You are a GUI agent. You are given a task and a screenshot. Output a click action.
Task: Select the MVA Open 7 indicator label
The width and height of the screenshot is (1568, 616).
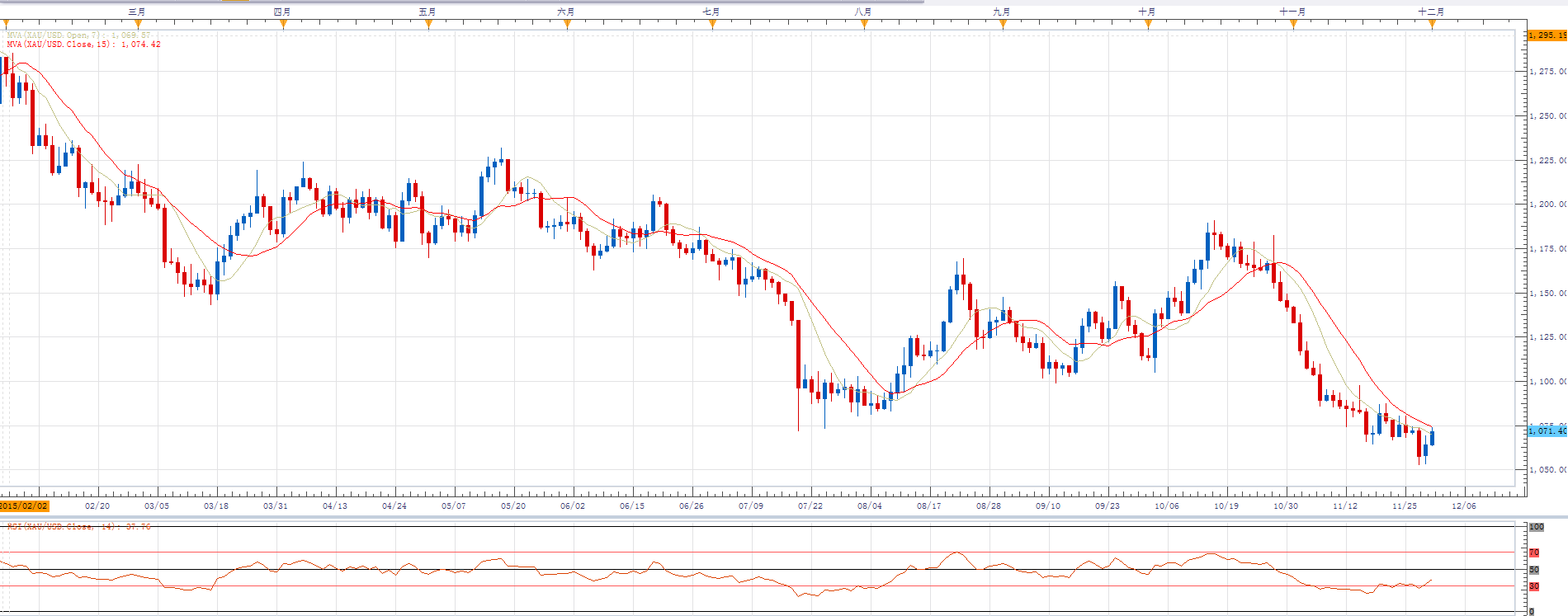pos(78,35)
